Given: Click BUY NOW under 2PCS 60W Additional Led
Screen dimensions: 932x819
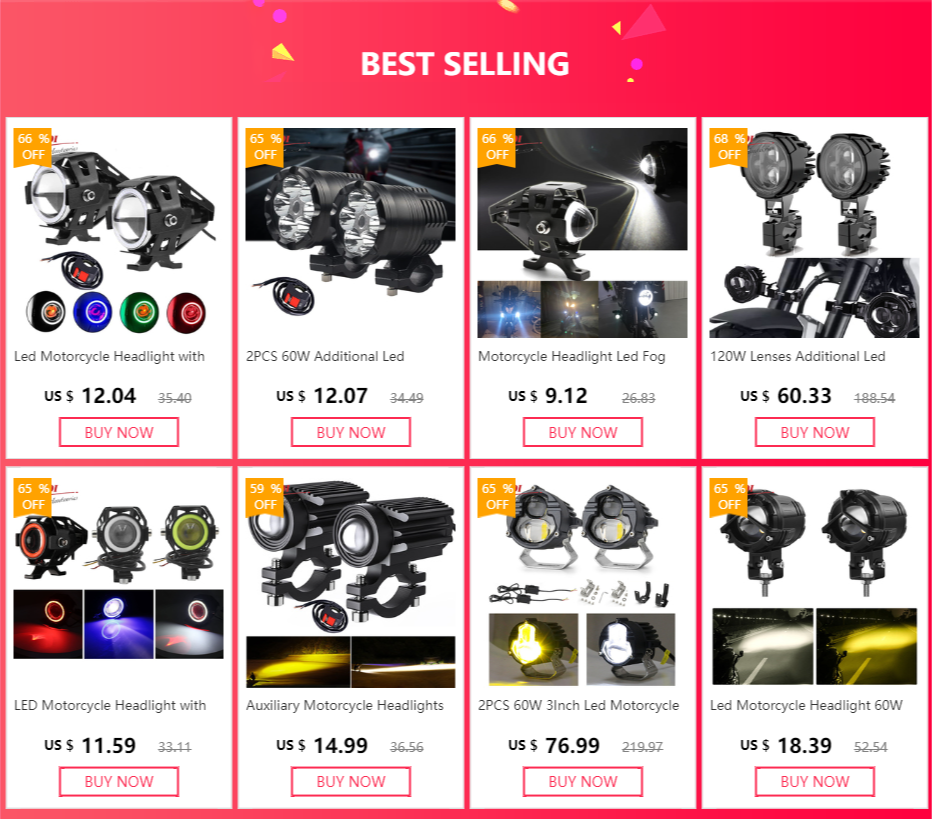Looking at the screenshot, I should 351,432.
